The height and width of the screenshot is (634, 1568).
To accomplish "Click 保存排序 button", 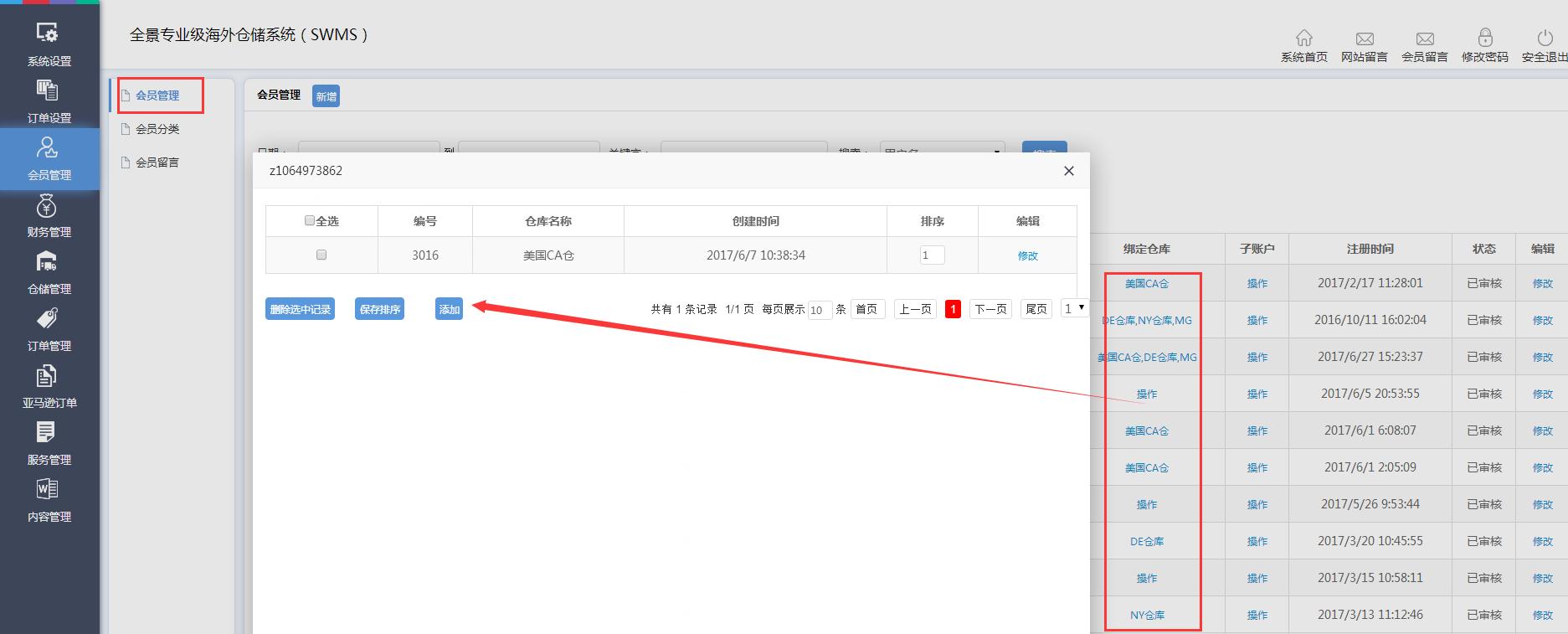I will tap(379, 309).
